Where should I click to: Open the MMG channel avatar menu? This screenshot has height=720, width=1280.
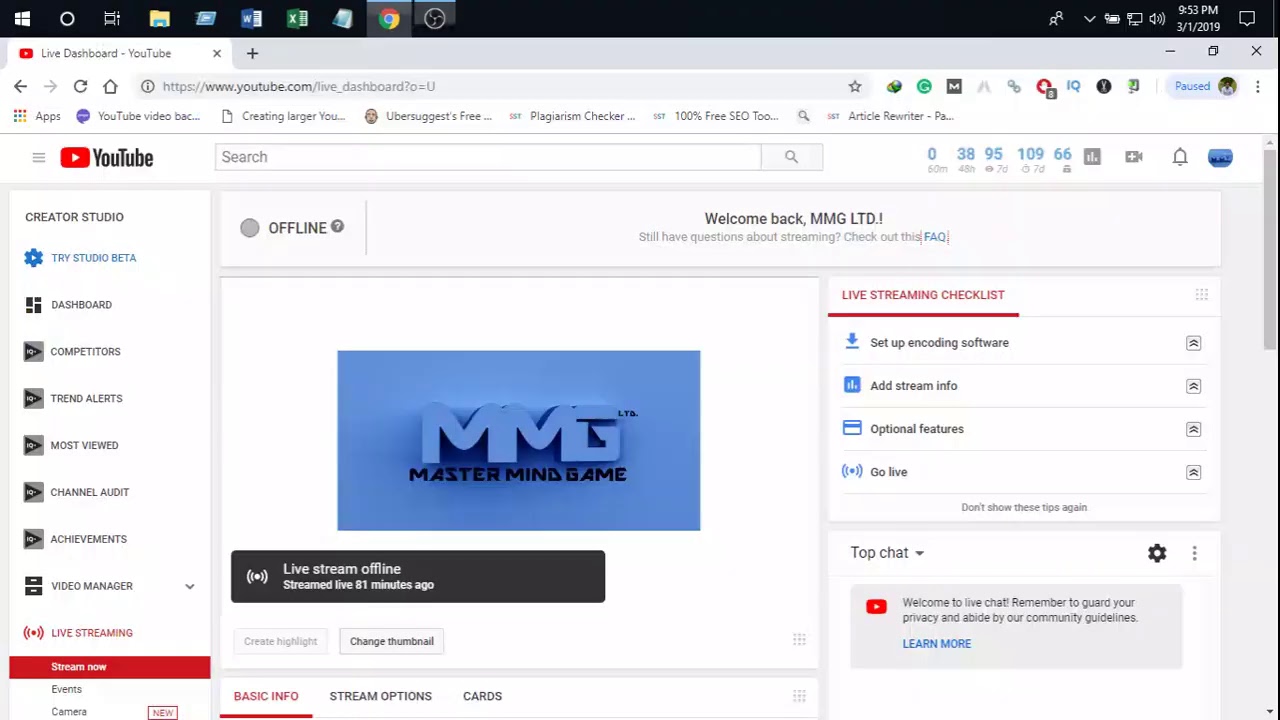pos(1220,157)
